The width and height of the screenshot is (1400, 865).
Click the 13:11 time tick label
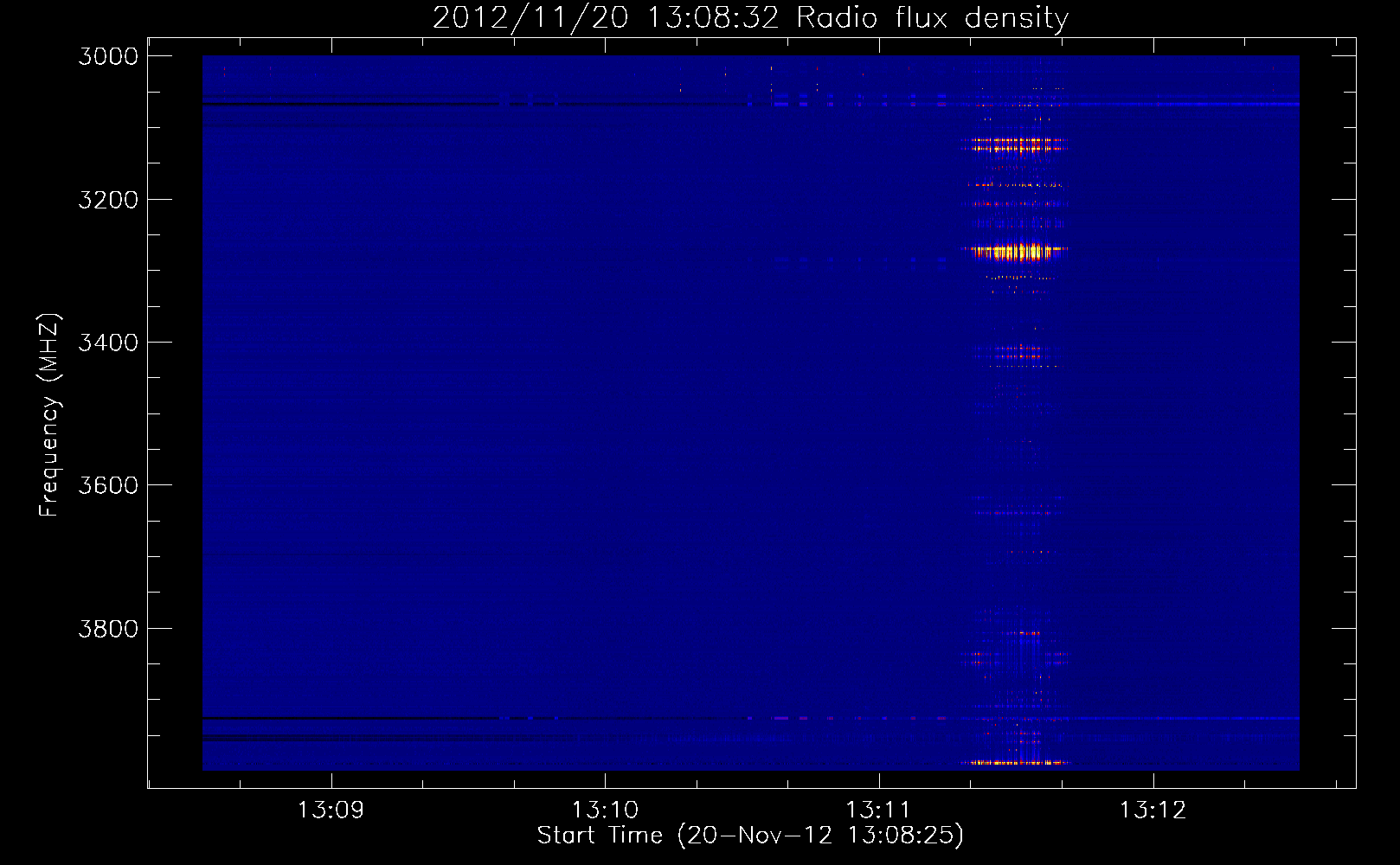(x=878, y=811)
